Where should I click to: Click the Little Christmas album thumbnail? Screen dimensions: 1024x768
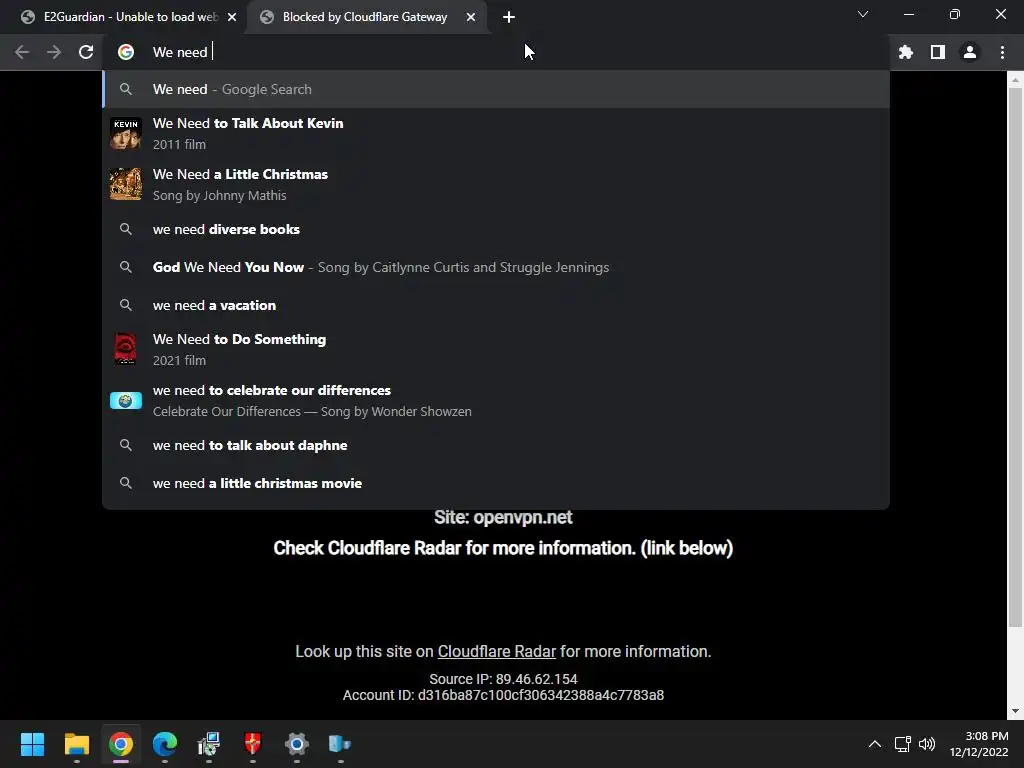click(126, 184)
